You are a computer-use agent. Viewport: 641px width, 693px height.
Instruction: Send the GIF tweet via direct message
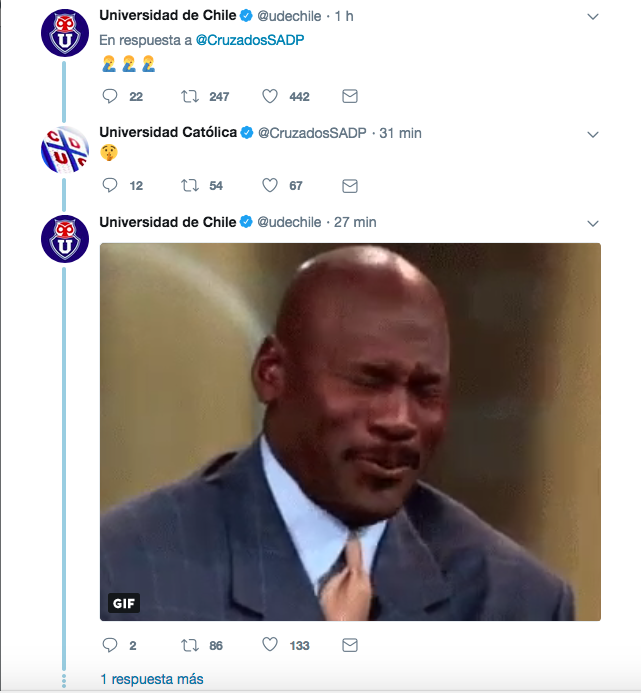click(x=350, y=645)
